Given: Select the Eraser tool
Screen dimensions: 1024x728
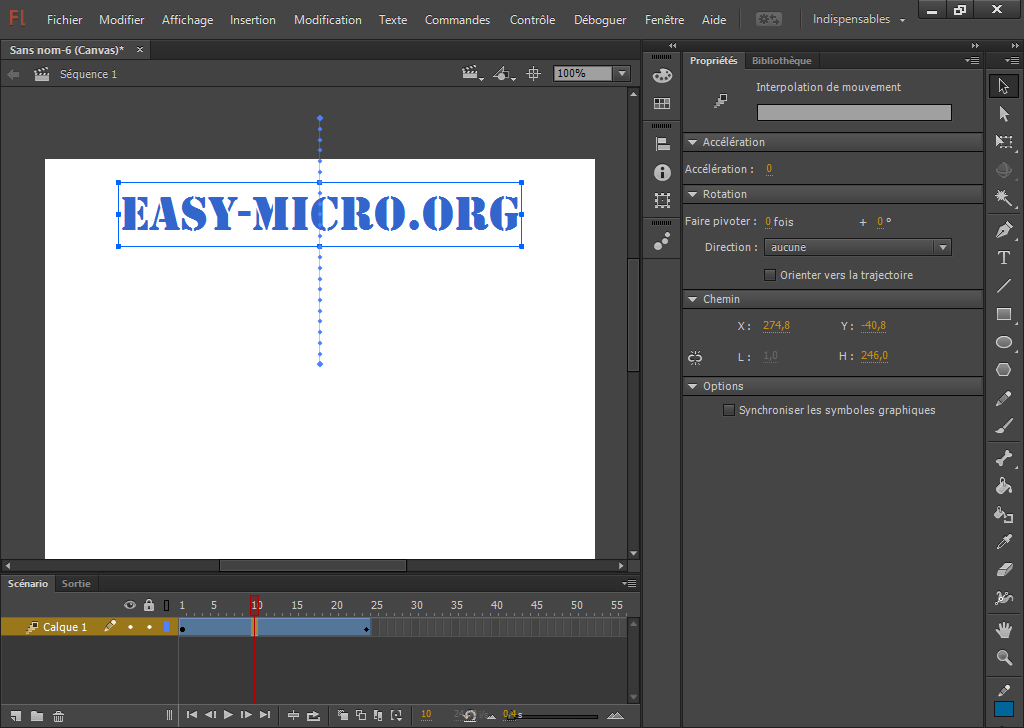Looking at the screenshot, I should click(1004, 570).
